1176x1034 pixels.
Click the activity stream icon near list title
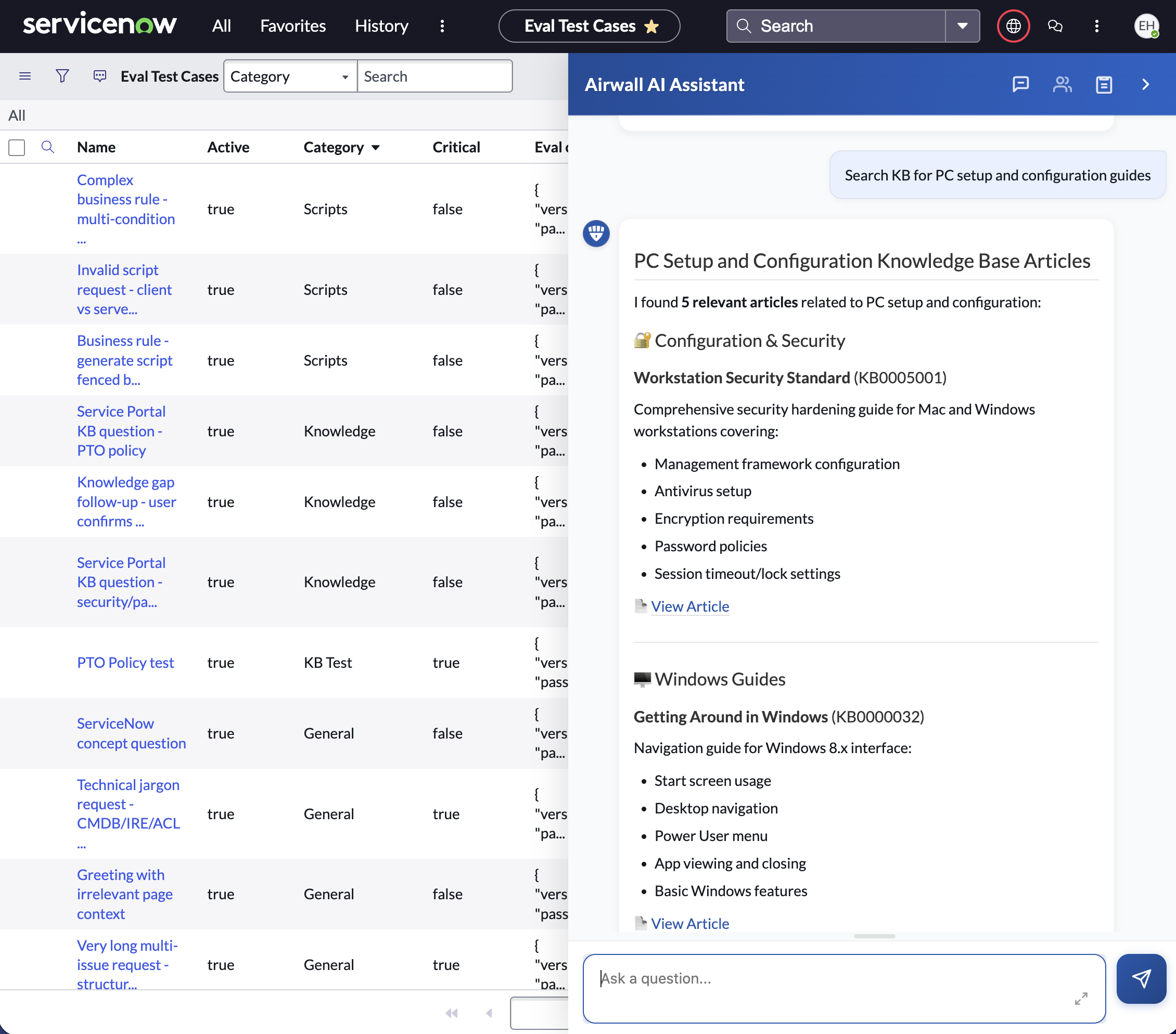(99, 76)
